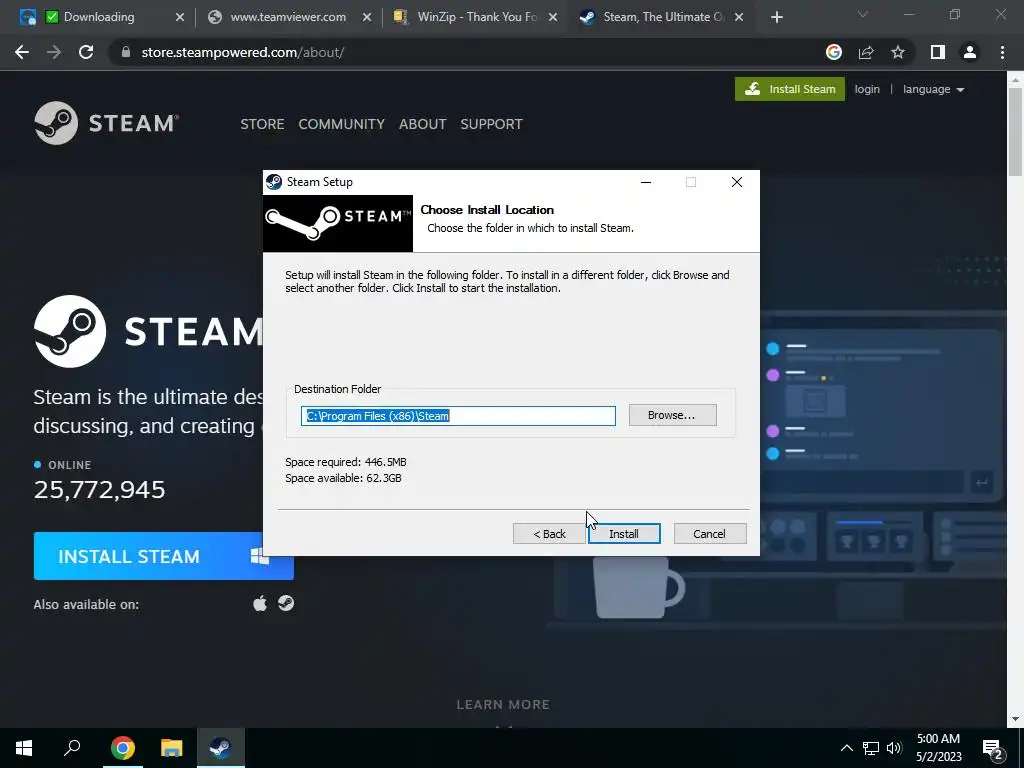Click the Google icon in address bar
The image size is (1024, 768).
click(834, 52)
